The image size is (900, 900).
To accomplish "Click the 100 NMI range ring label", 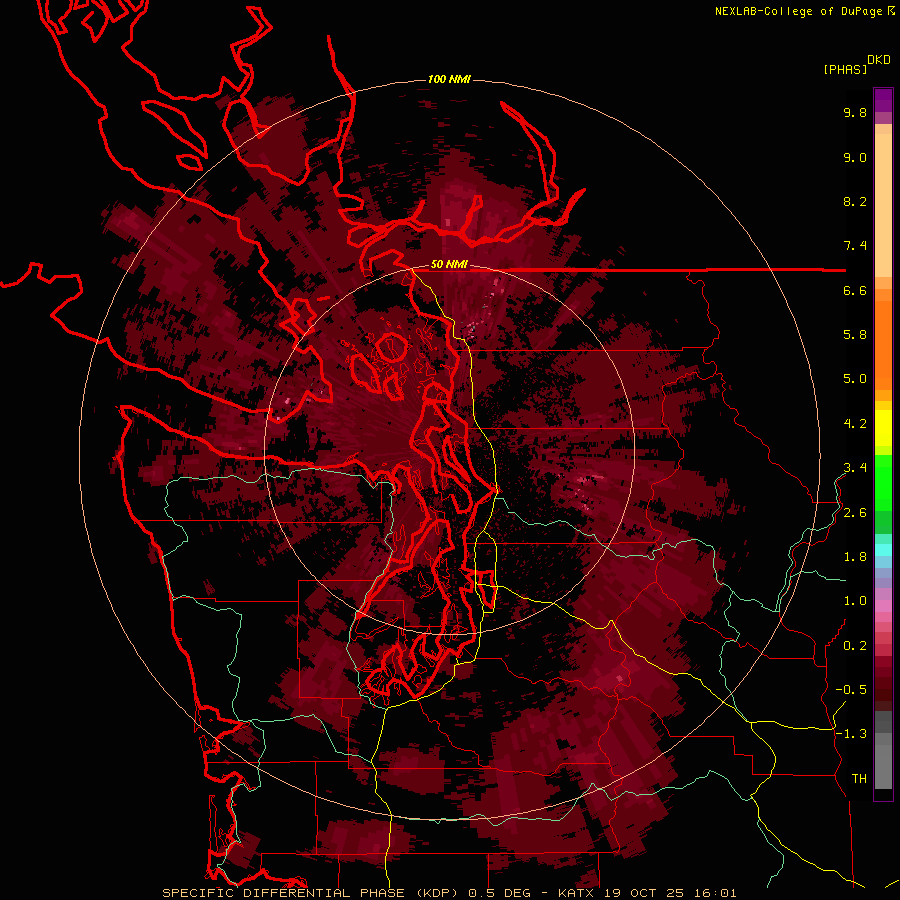I will tap(449, 79).
